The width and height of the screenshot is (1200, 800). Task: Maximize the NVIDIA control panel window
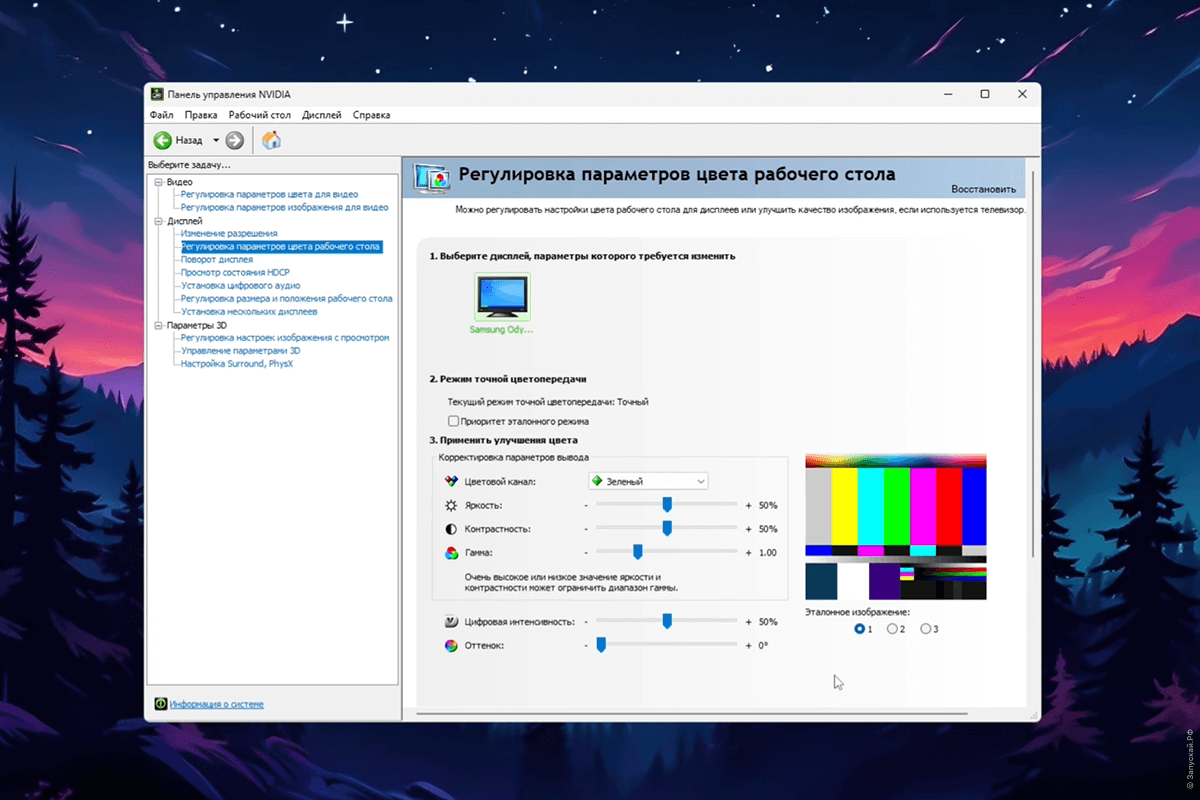[985, 94]
